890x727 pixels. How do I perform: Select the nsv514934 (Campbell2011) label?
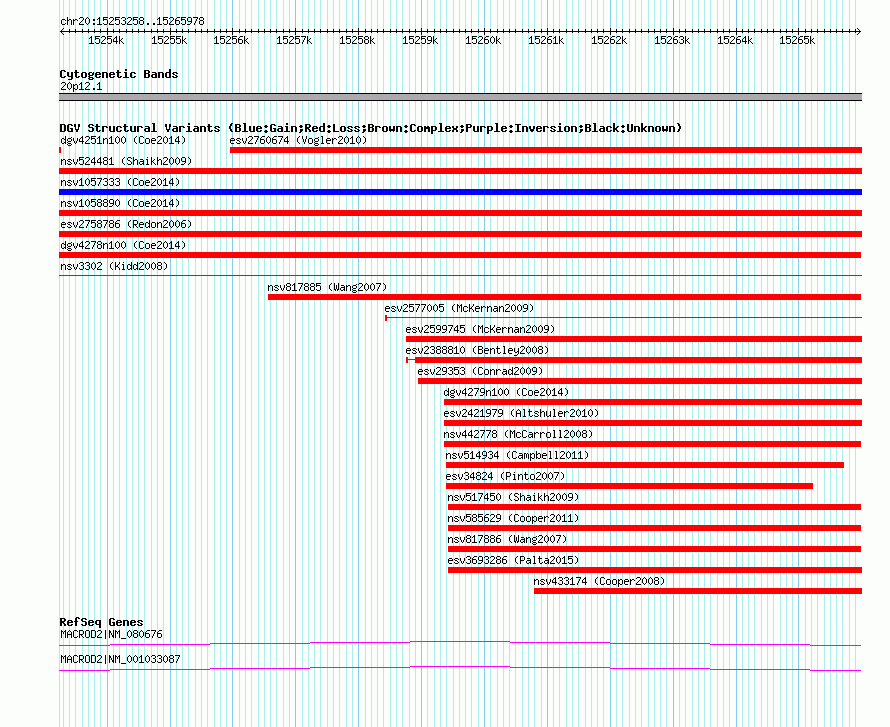517,455
